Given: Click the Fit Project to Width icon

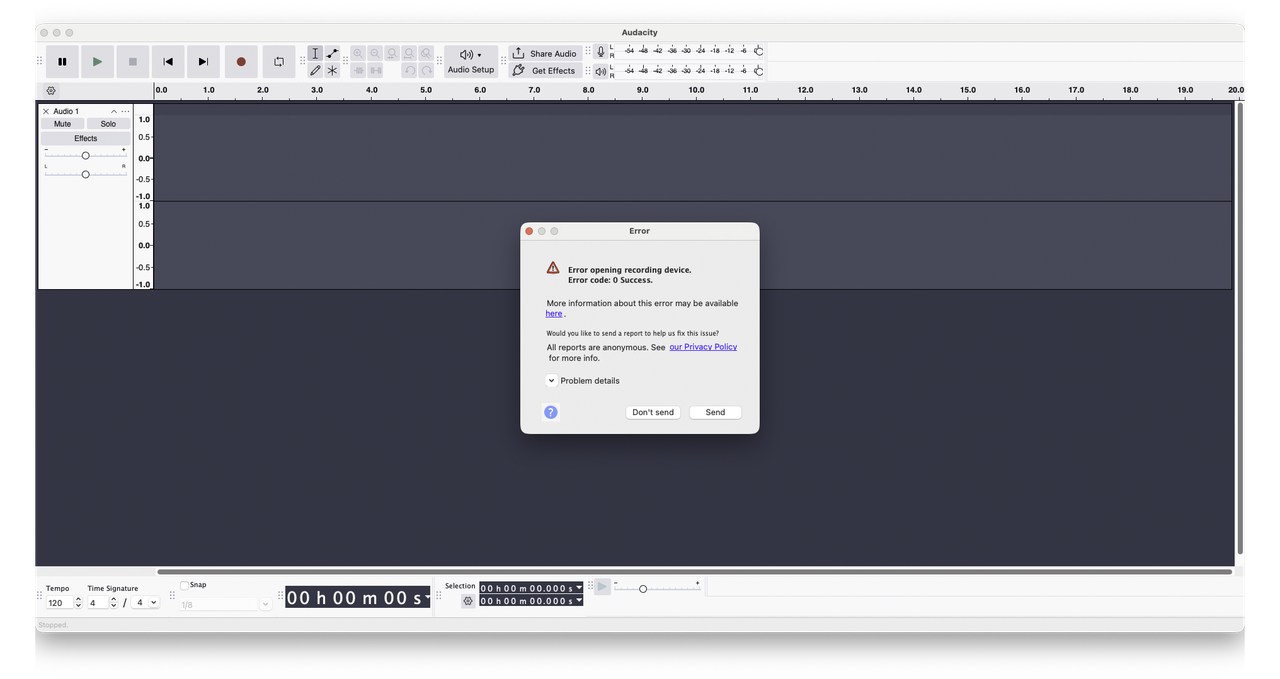Looking at the screenshot, I should click(x=409, y=54).
